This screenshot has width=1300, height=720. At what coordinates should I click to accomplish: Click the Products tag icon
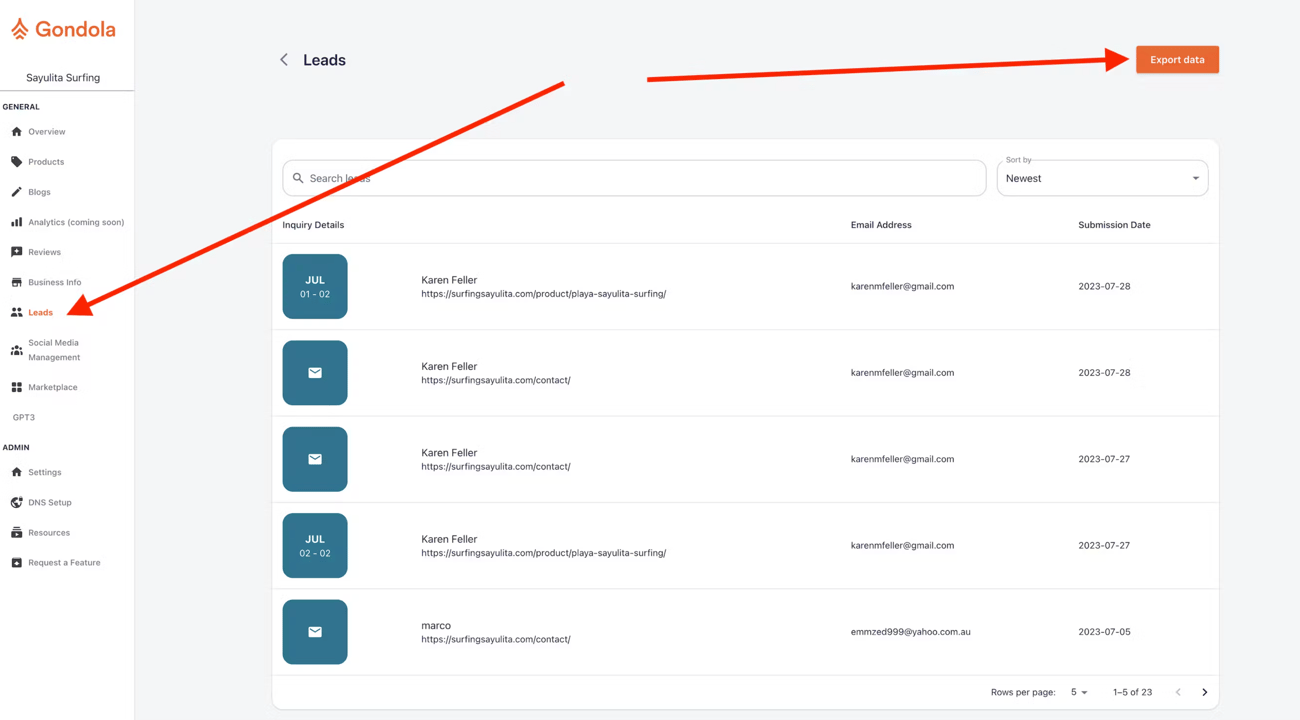[17, 161]
